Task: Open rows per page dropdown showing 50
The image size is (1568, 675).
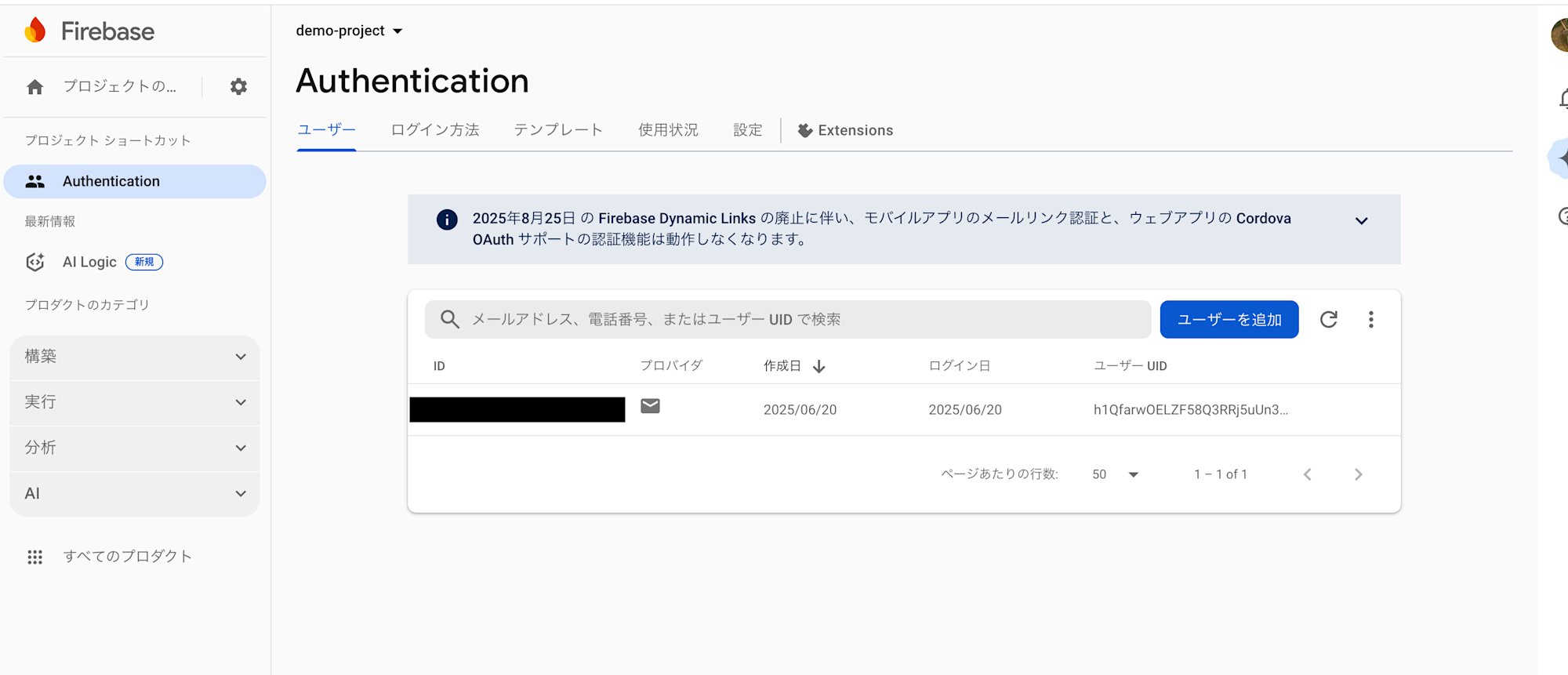Action: 1115,474
